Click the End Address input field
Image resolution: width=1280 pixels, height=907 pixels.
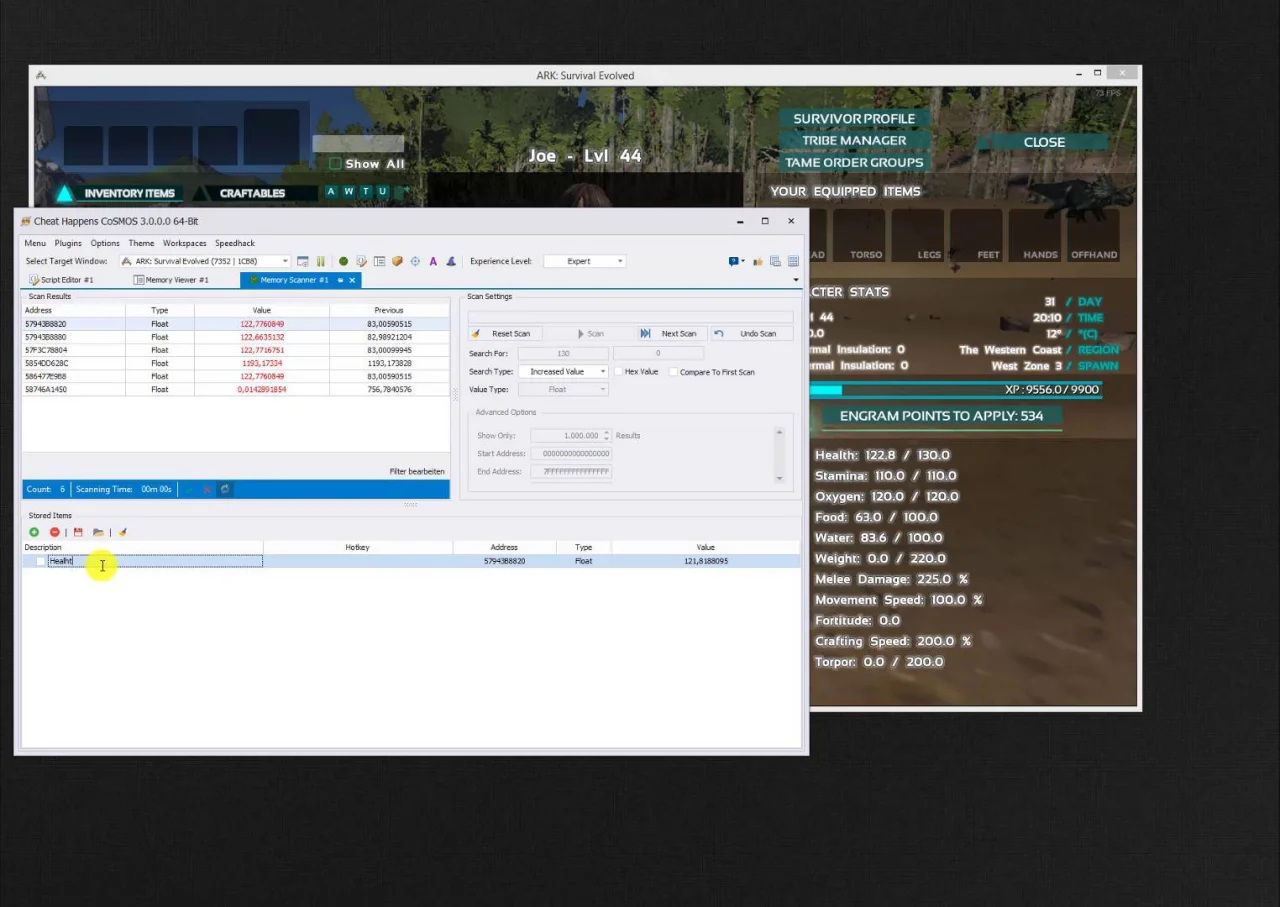tap(571, 471)
